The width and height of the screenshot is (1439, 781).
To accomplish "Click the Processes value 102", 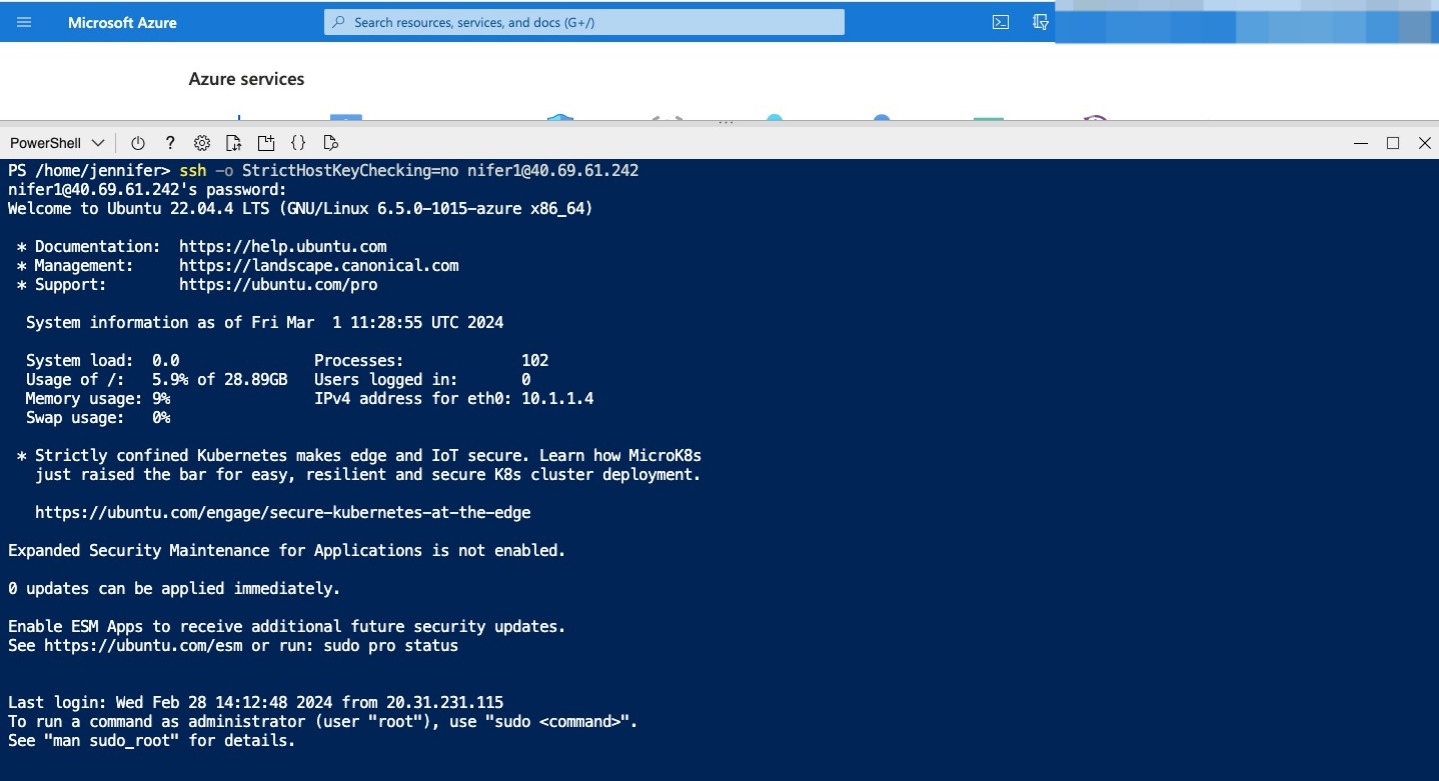I will tap(535, 360).
